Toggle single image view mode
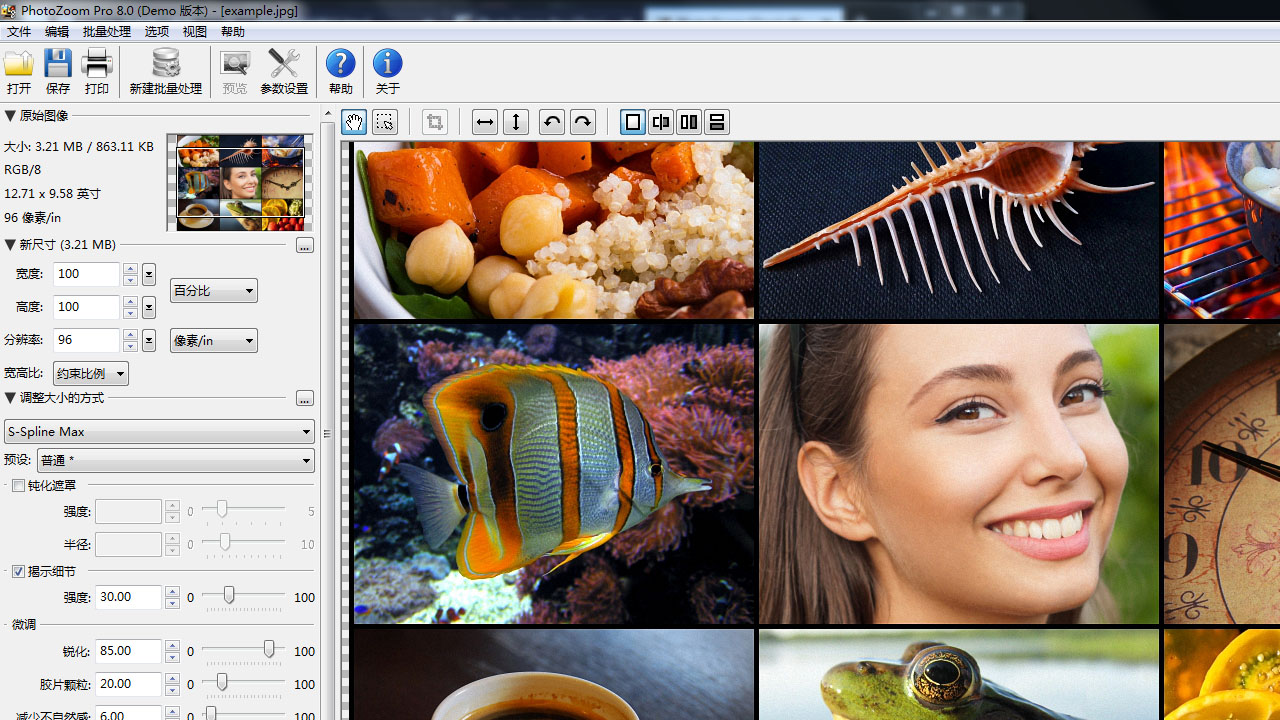The image size is (1280, 720). (632, 121)
